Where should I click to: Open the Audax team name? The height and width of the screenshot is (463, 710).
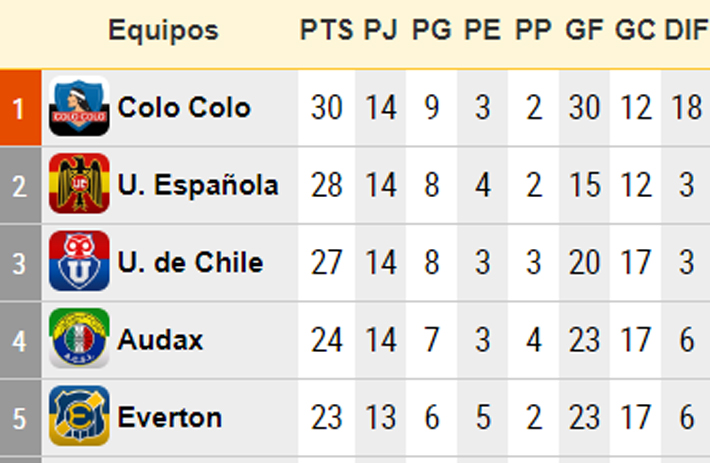[160, 339]
